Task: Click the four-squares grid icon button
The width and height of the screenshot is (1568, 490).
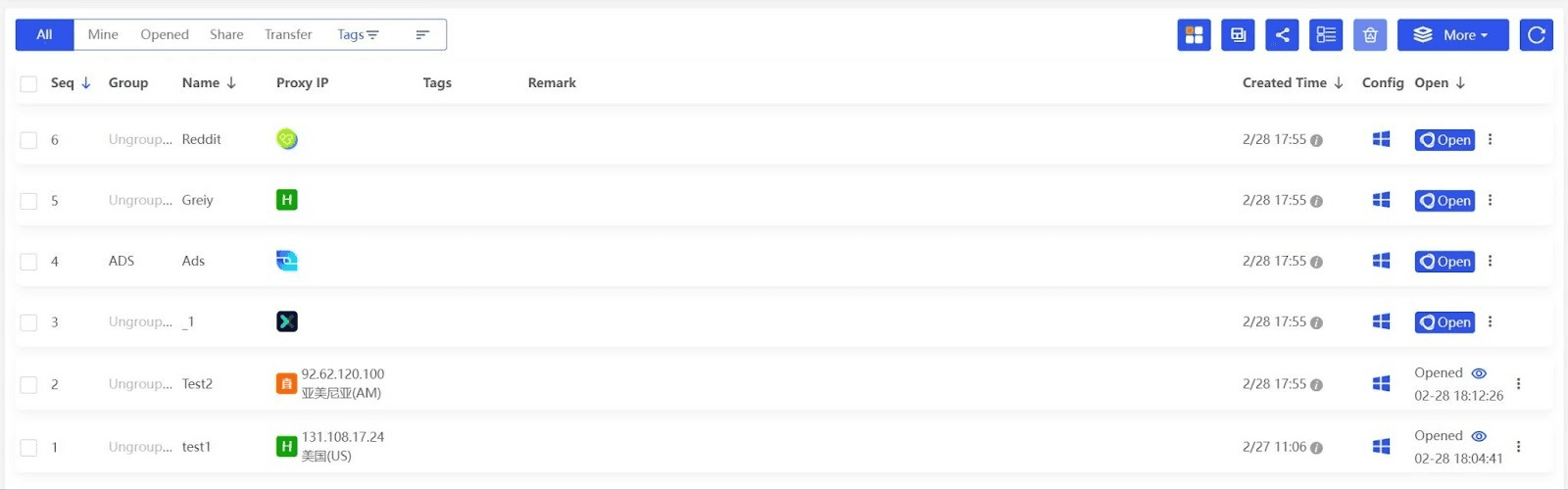Action: [1194, 35]
